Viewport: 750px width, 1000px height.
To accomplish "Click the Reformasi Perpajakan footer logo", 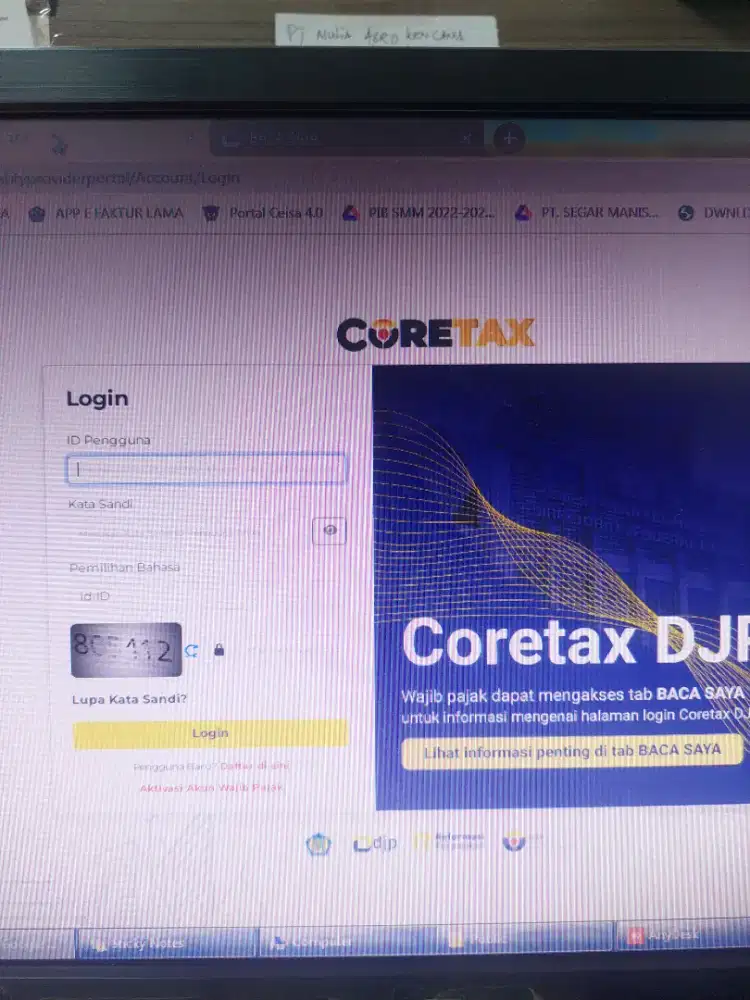I will [x=448, y=841].
